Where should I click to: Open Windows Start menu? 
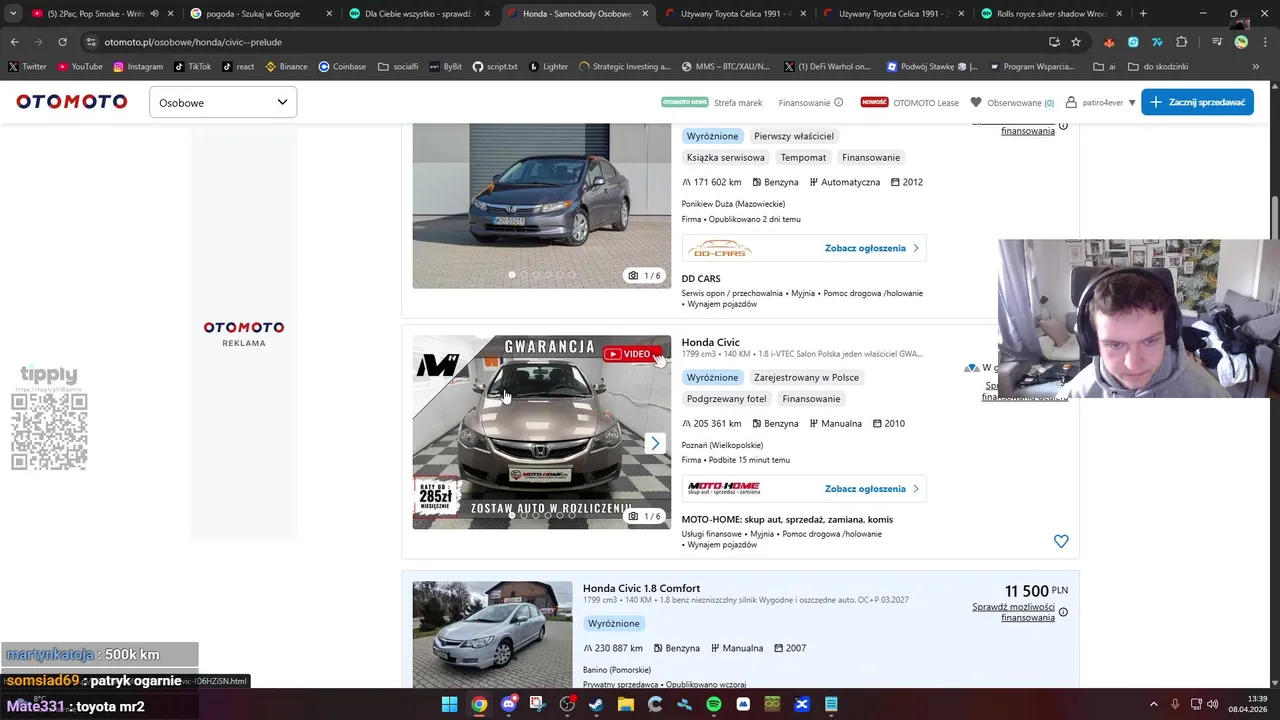coord(450,704)
